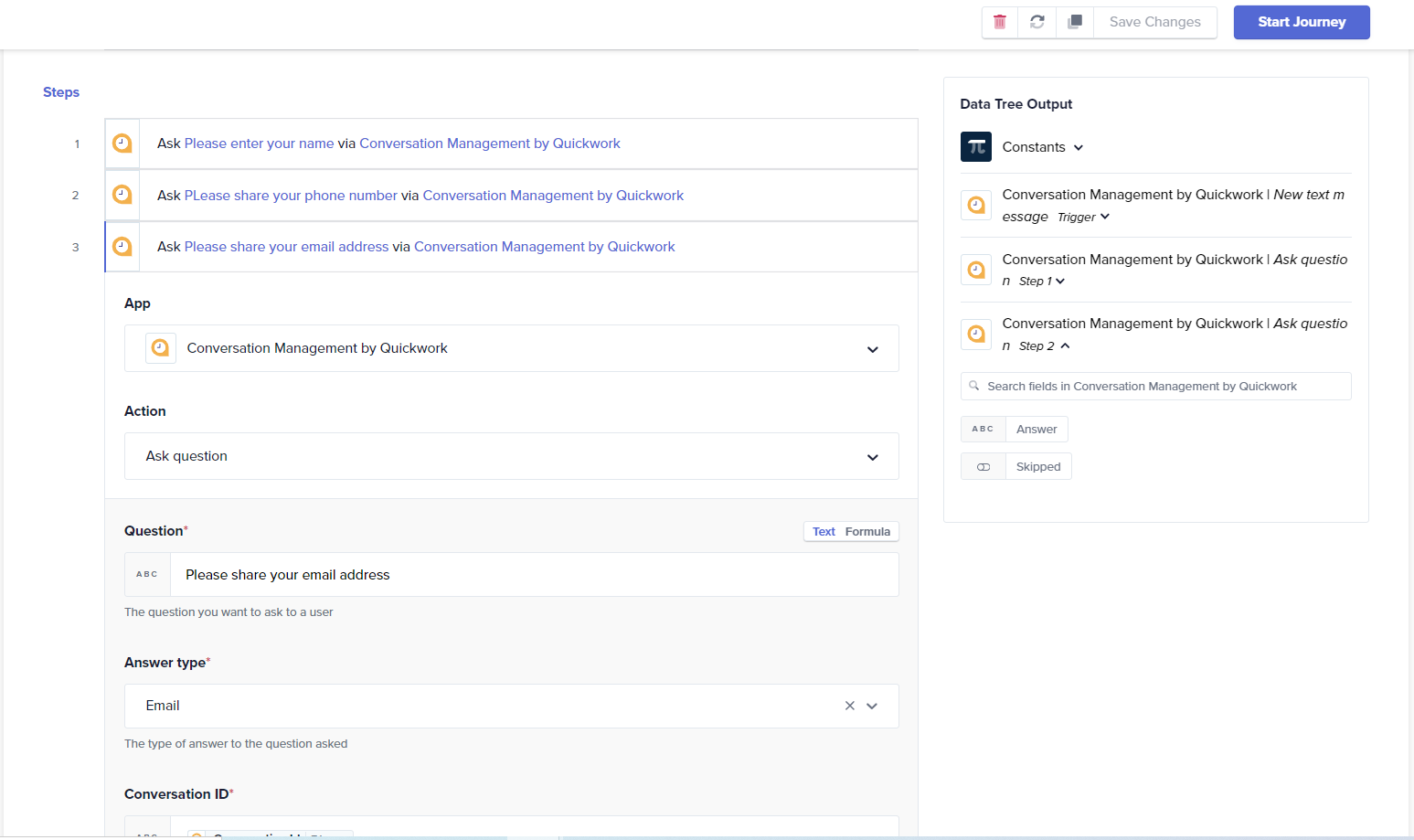Click the Trigger New text message icon
Viewport: 1414px width, 840px height.
click(976, 205)
